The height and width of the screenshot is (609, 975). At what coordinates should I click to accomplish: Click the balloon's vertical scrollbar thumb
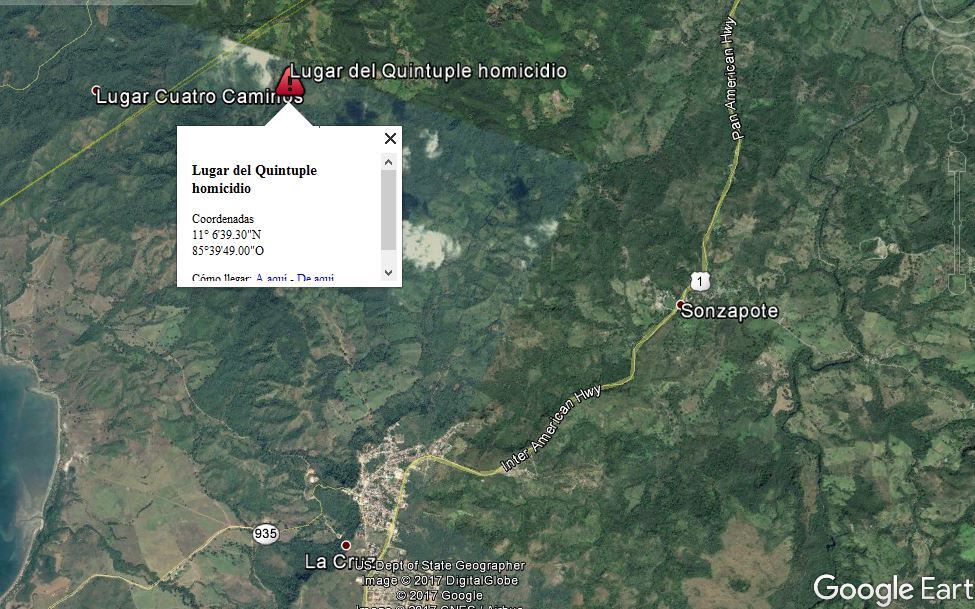click(x=389, y=210)
